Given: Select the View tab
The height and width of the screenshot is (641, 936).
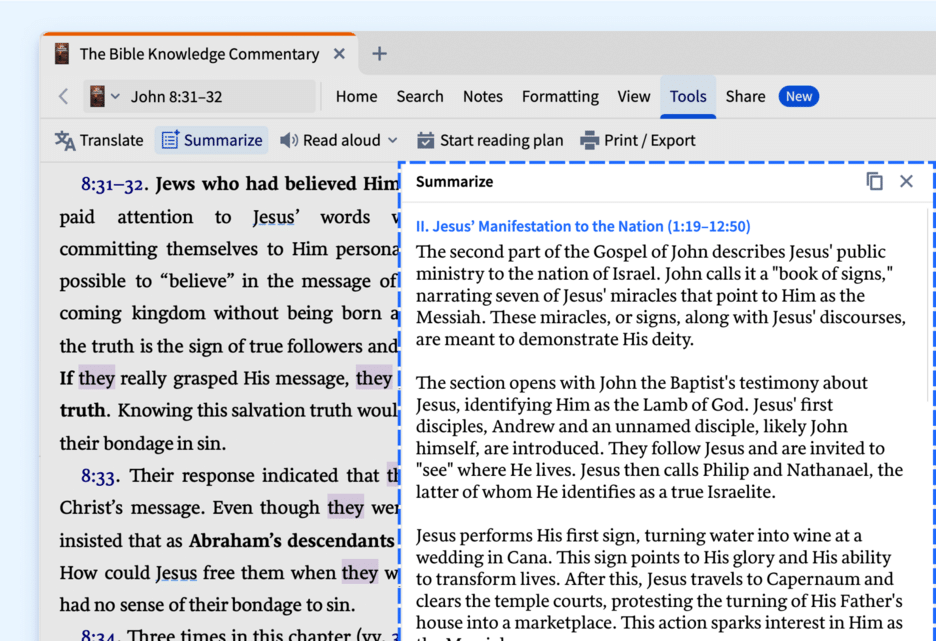Looking at the screenshot, I should pyautogui.click(x=633, y=97).
